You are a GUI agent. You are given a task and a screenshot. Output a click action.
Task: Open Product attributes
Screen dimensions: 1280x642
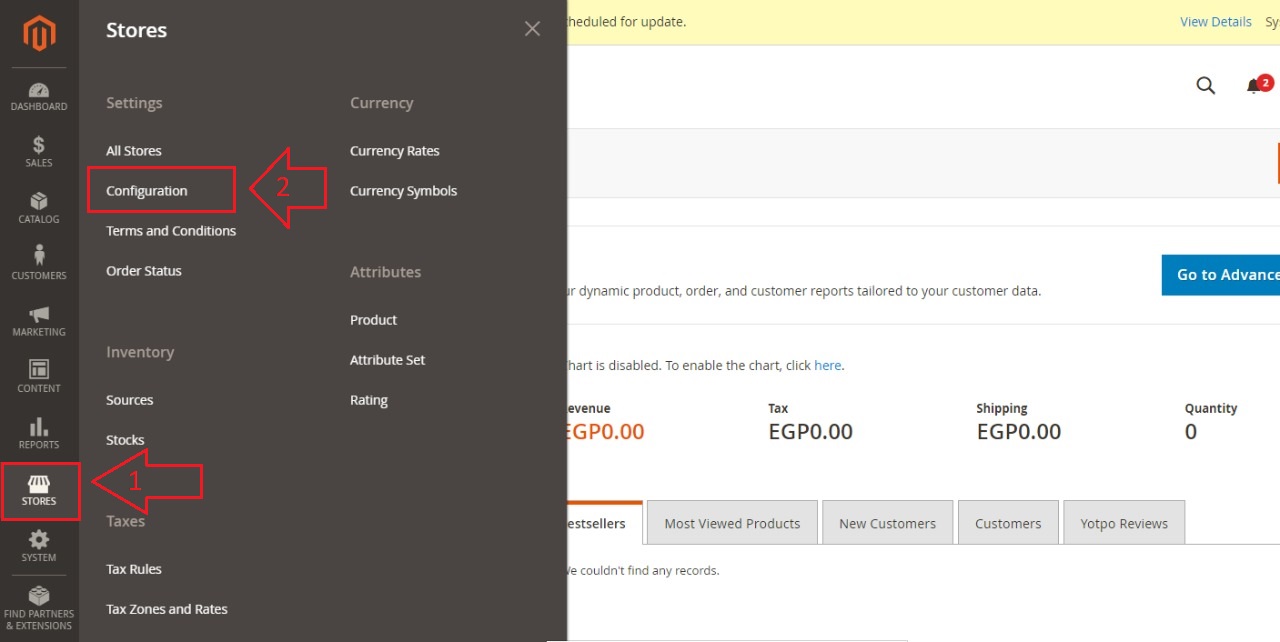click(373, 320)
